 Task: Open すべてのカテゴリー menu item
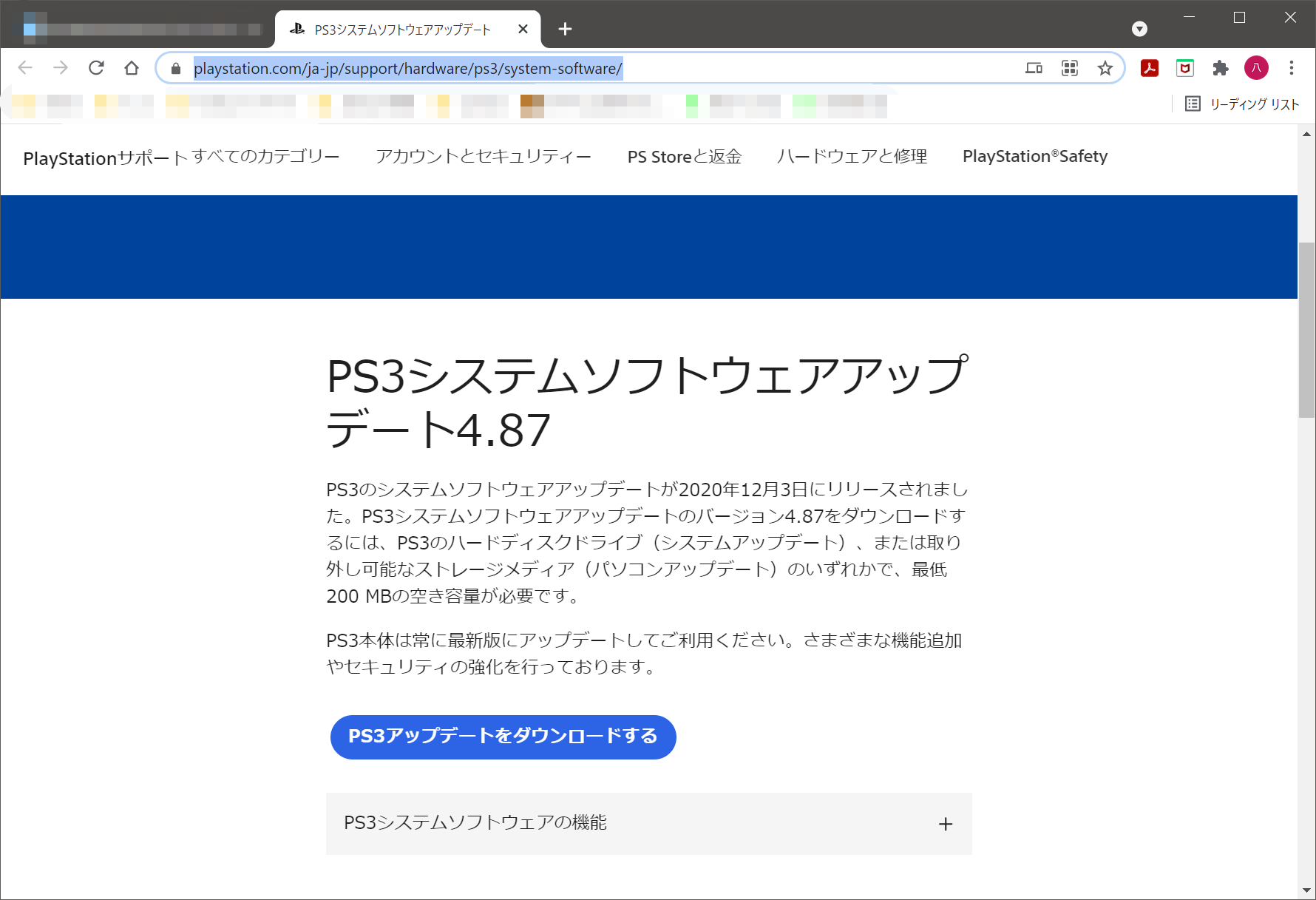coord(266,156)
